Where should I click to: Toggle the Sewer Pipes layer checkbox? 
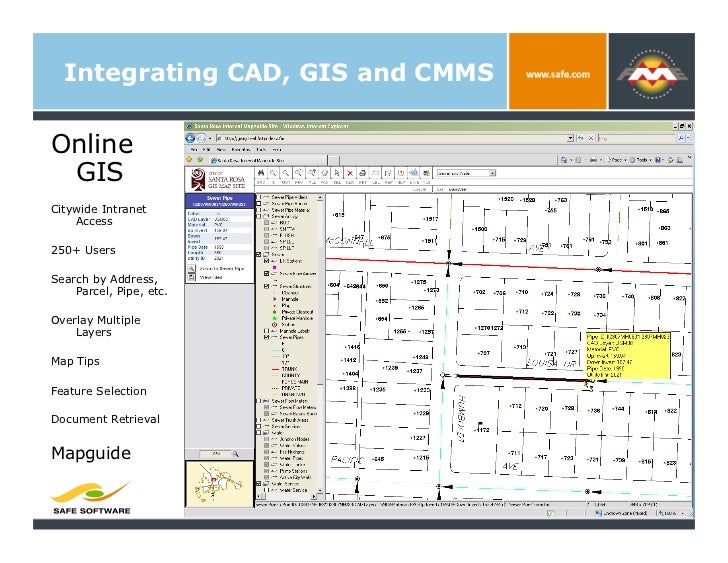266,337
